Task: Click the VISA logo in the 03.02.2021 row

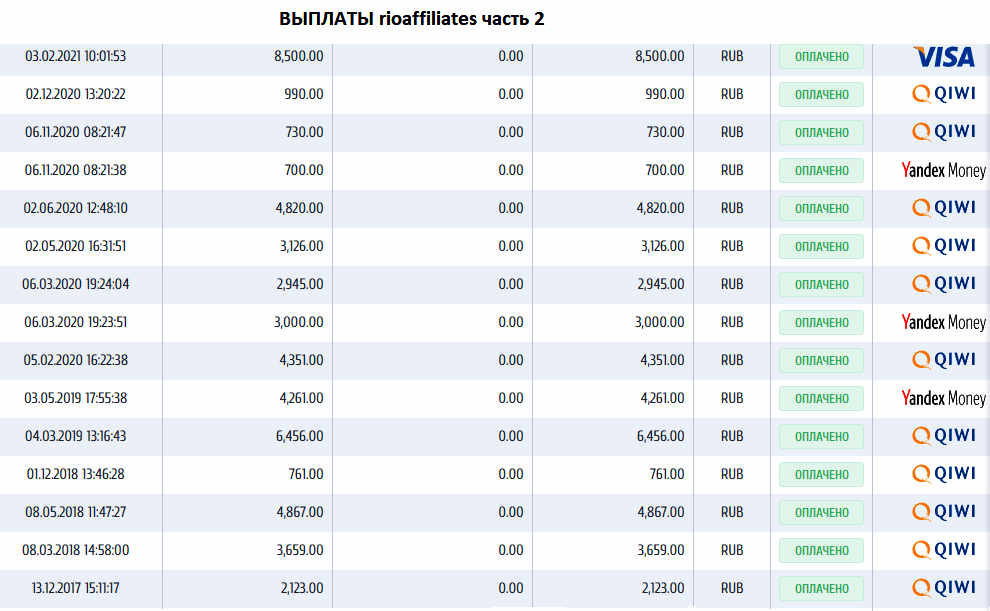Action: click(x=944, y=57)
